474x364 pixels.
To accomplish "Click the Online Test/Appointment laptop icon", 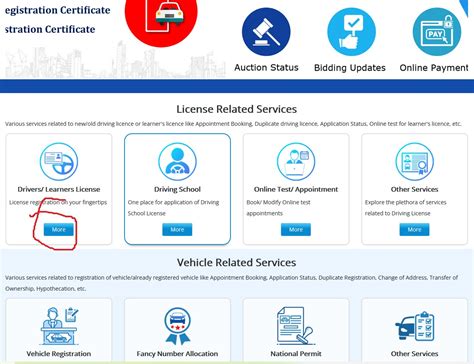I will (296, 161).
